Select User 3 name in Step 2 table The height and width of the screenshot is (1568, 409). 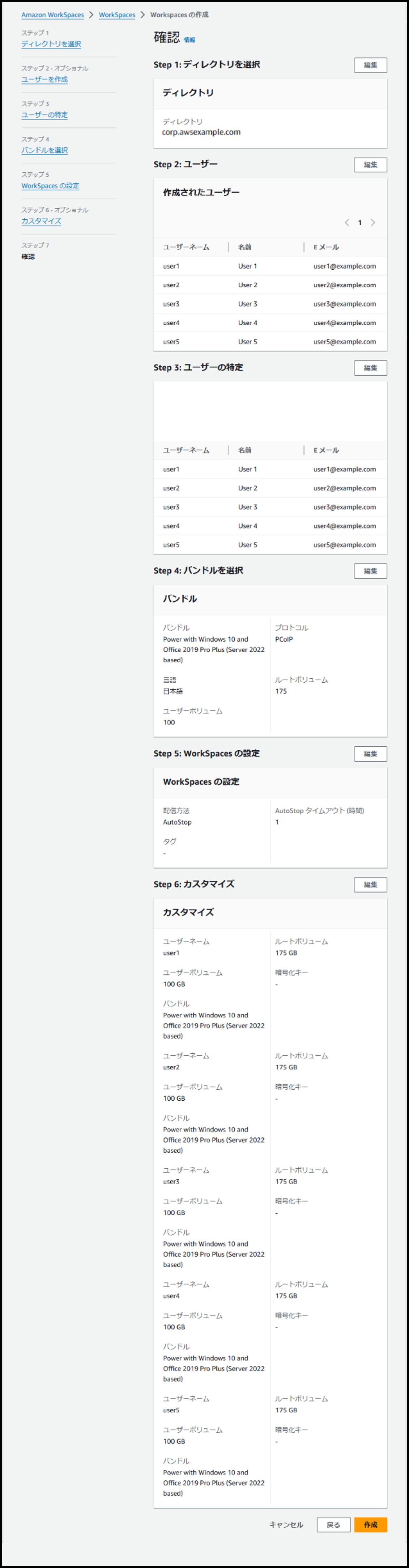[247, 304]
